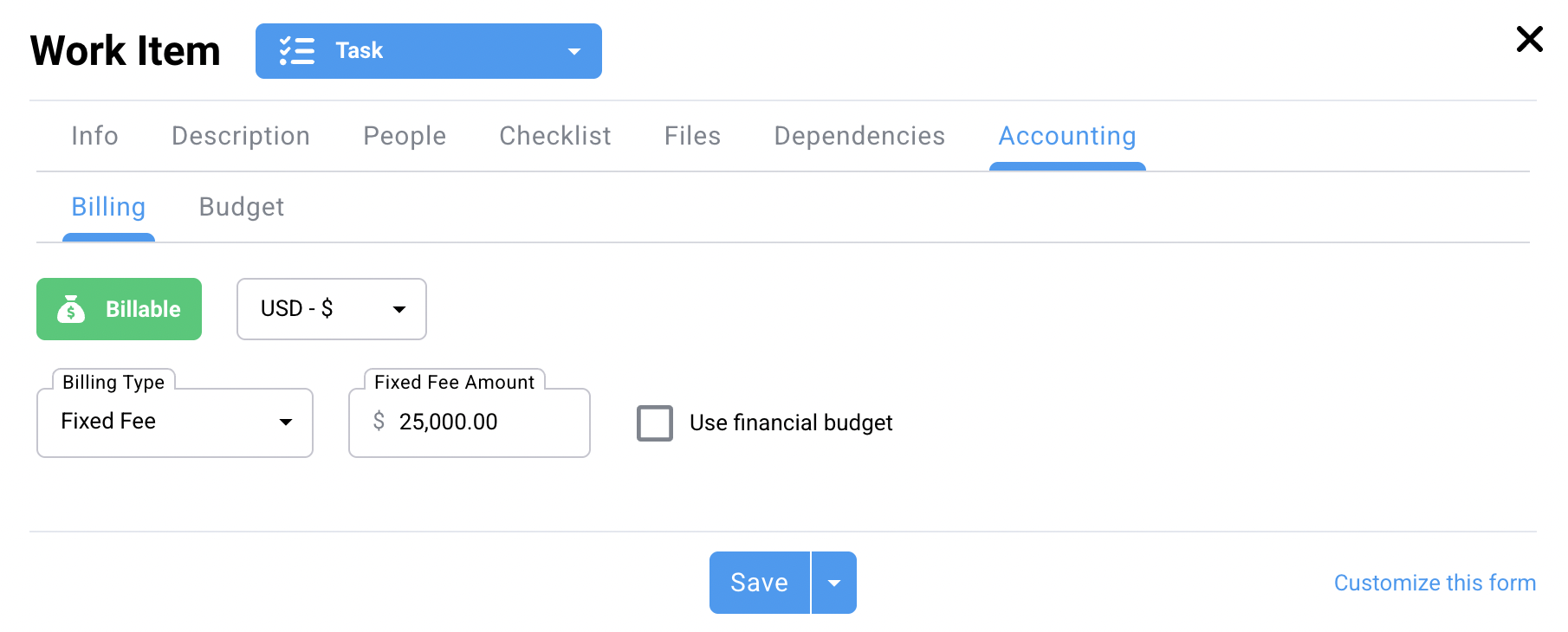Screen dimensions: 1568x632
Task: Go to the People tab
Action: click(x=405, y=136)
